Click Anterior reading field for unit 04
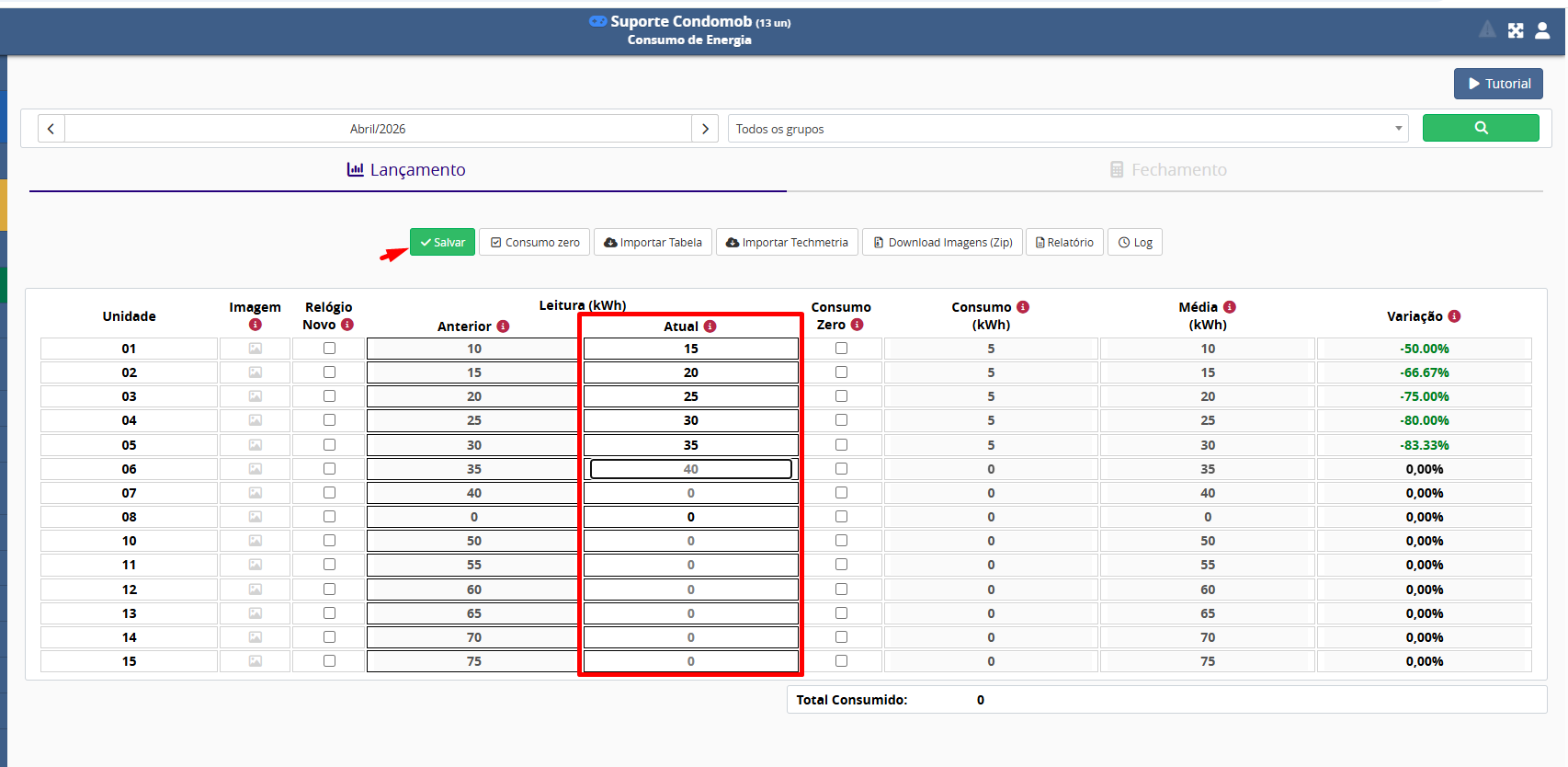 474,420
